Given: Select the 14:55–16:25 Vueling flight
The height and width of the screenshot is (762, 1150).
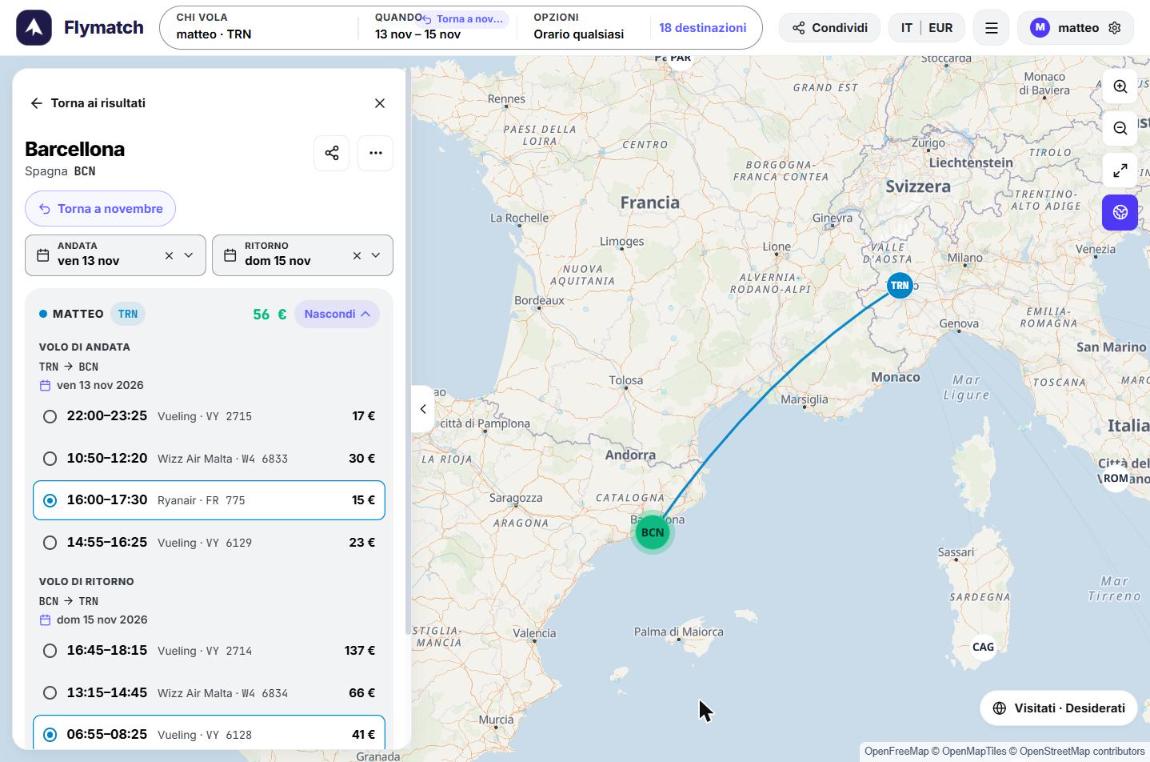Looking at the screenshot, I should (209, 543).
